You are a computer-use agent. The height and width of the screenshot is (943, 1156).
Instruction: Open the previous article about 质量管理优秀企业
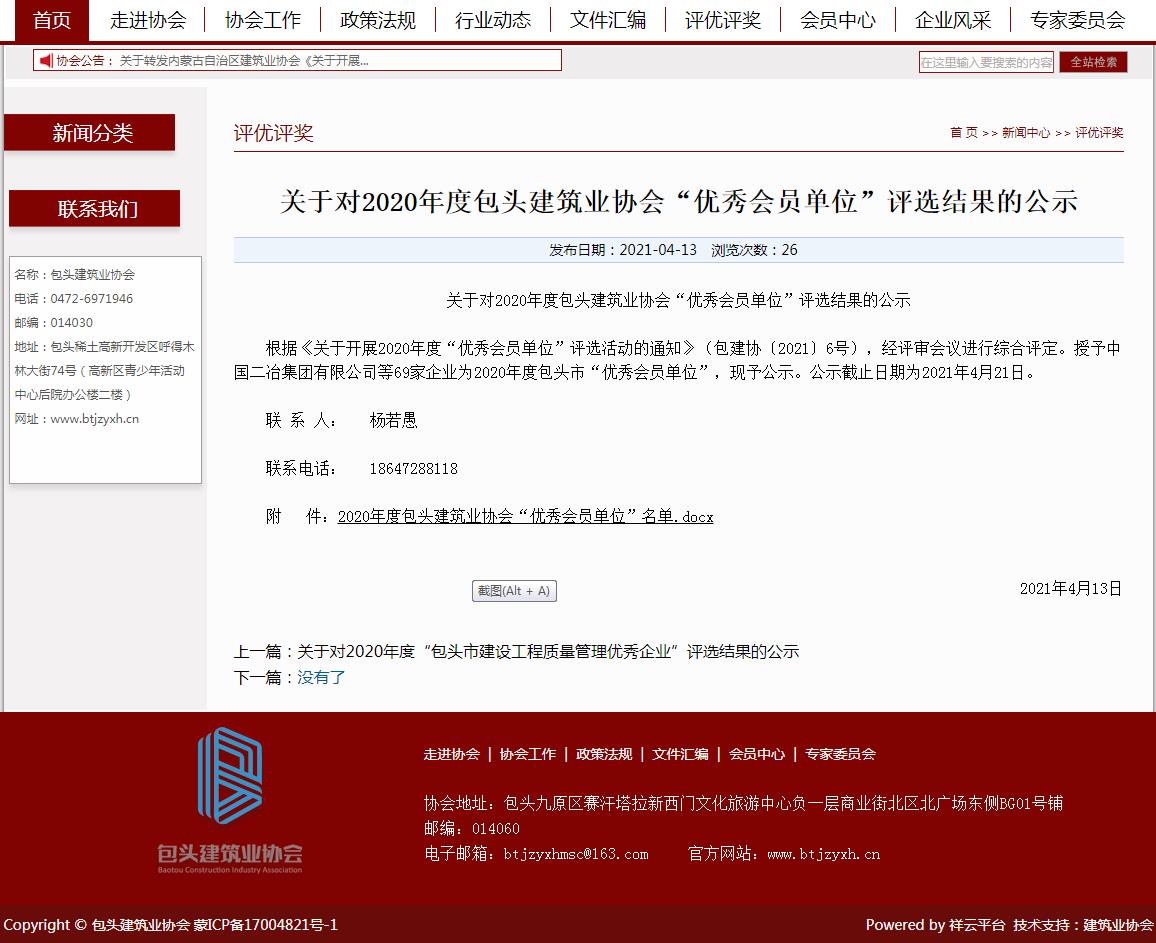click(548, 651)
